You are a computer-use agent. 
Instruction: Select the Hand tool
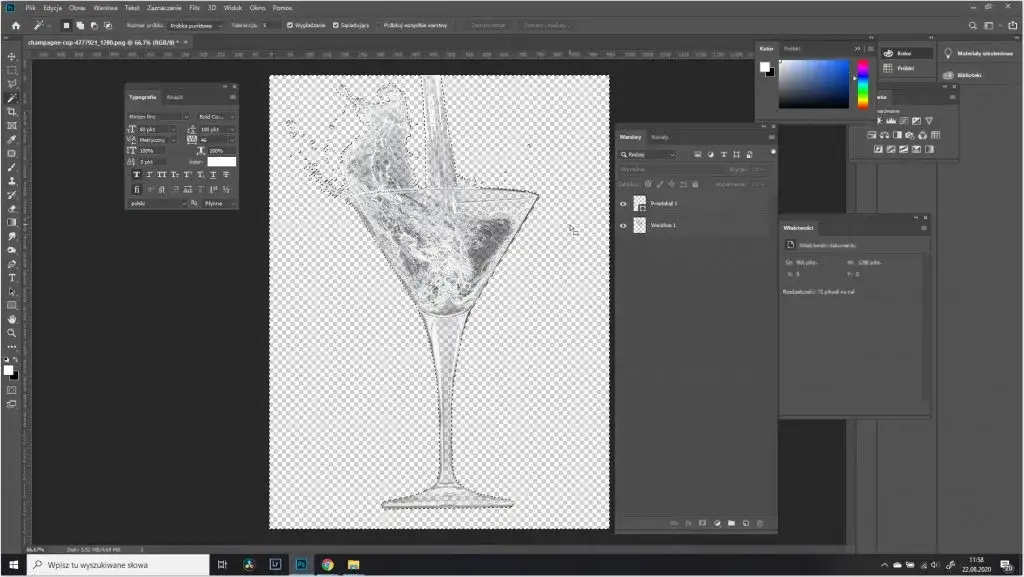pos(12,319)
